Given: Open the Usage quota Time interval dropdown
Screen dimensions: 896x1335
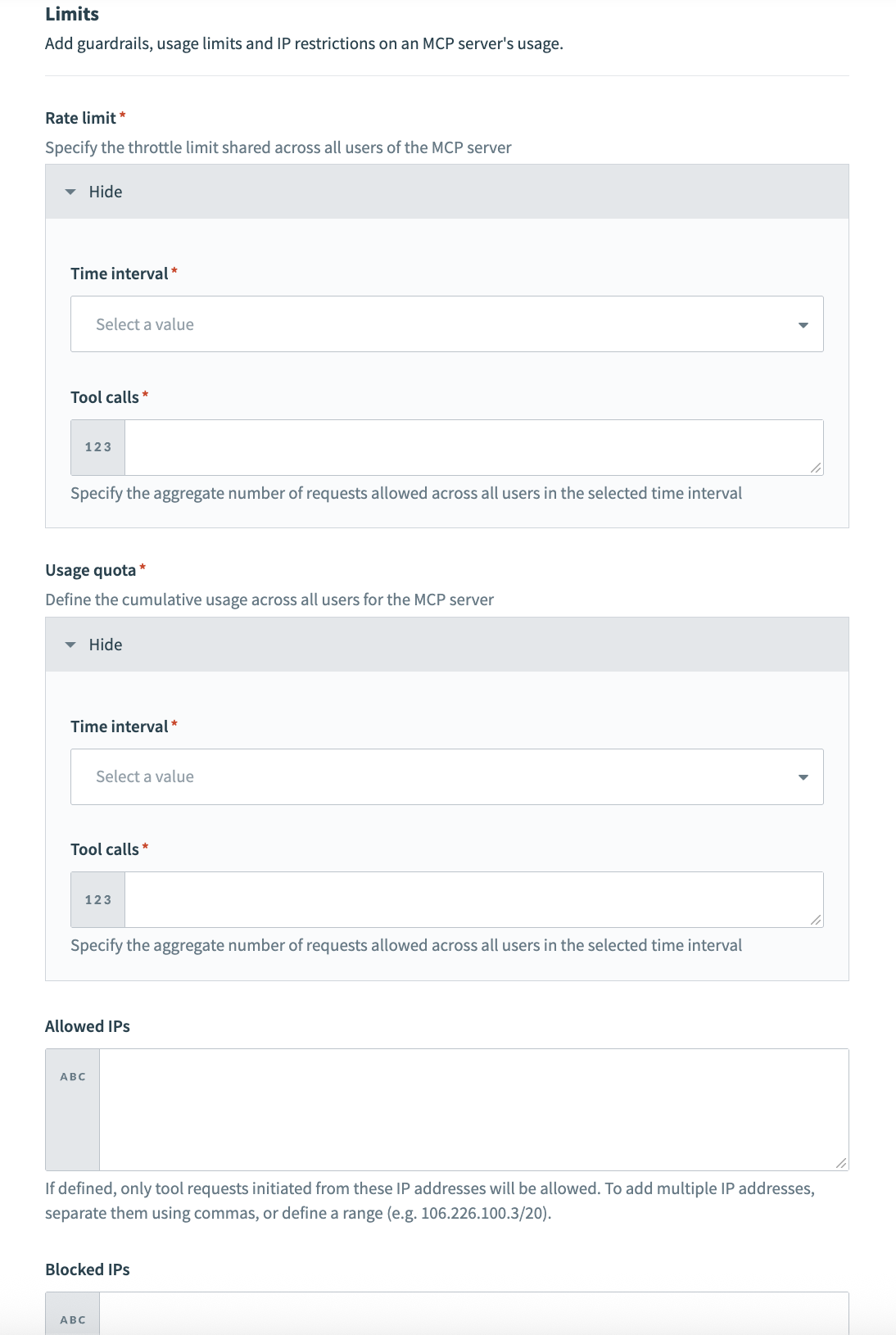Looking at the screenshot, I should [x=446, y=776].
